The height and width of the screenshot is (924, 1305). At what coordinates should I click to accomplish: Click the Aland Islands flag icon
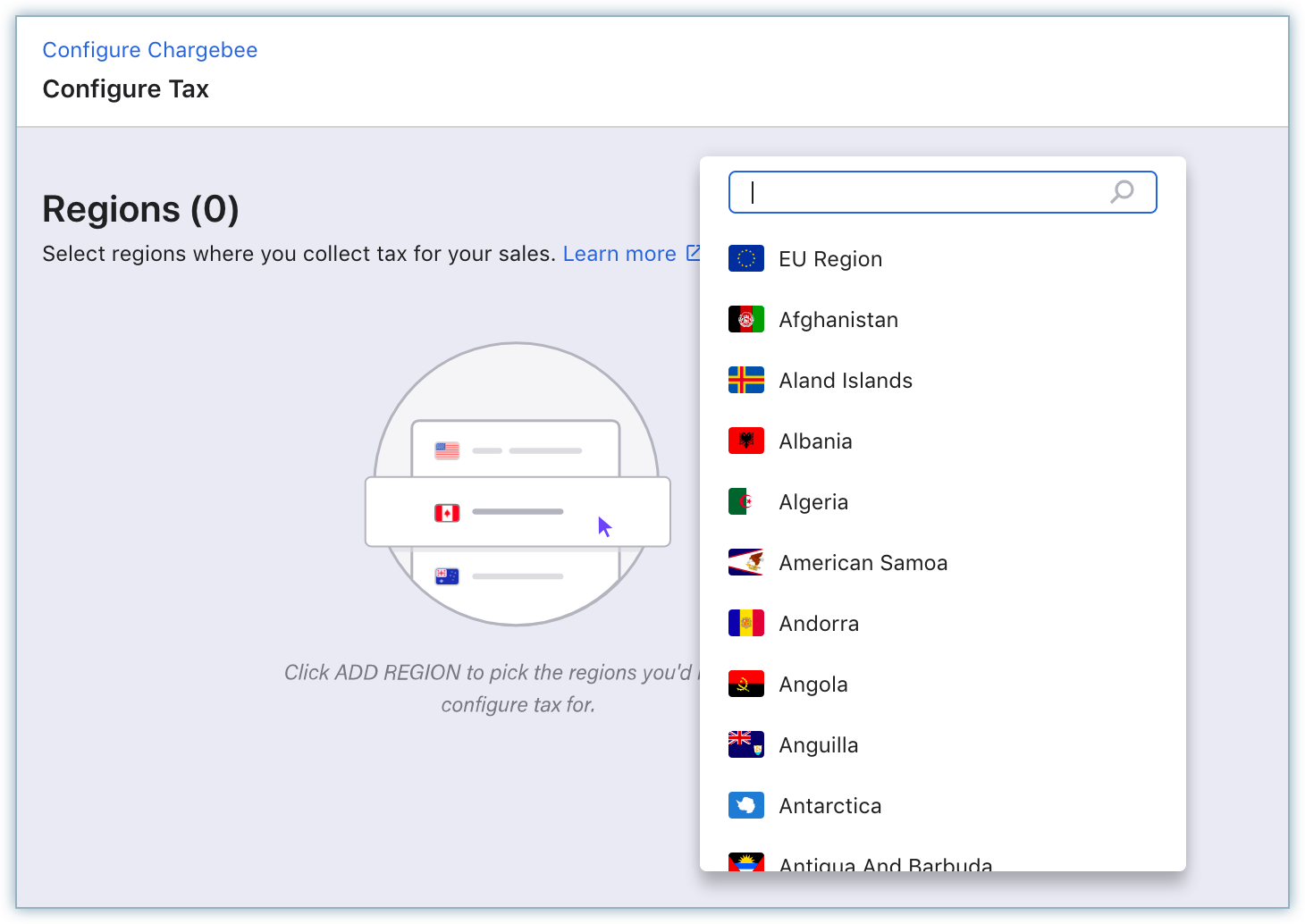click(x=745, y=380)
